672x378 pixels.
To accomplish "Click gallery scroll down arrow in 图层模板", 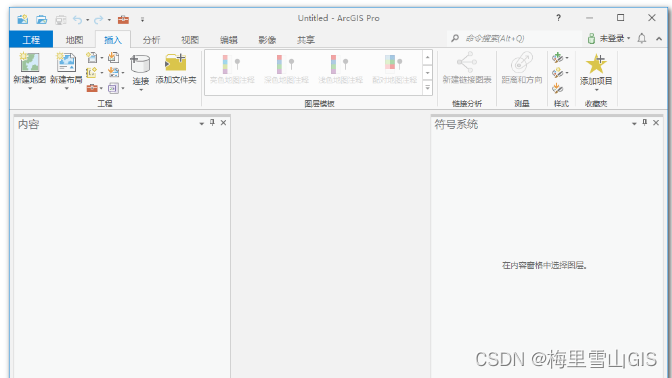I will (x=427, y=73).
